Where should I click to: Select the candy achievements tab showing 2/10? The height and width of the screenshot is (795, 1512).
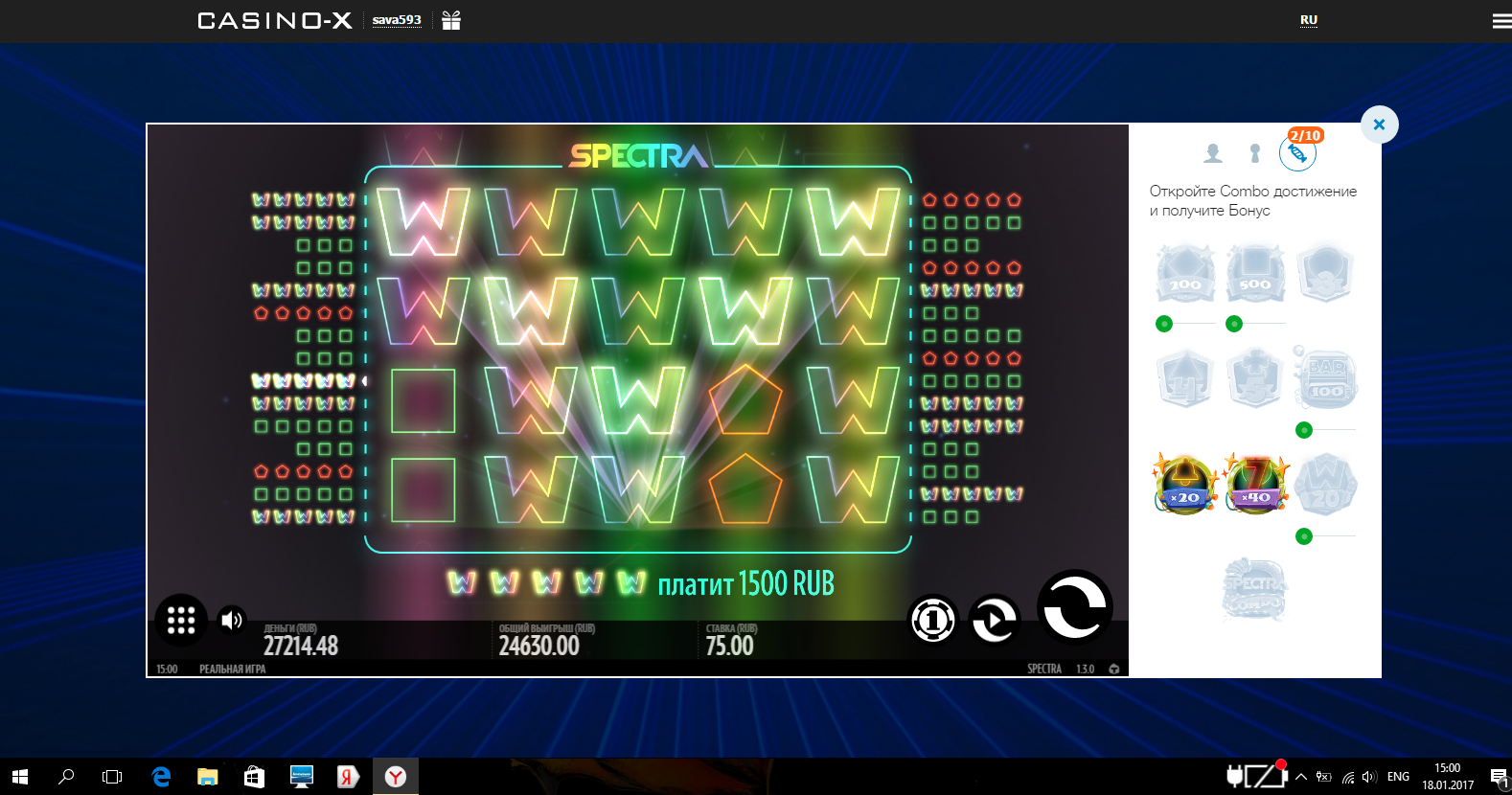pos(1297,153)
